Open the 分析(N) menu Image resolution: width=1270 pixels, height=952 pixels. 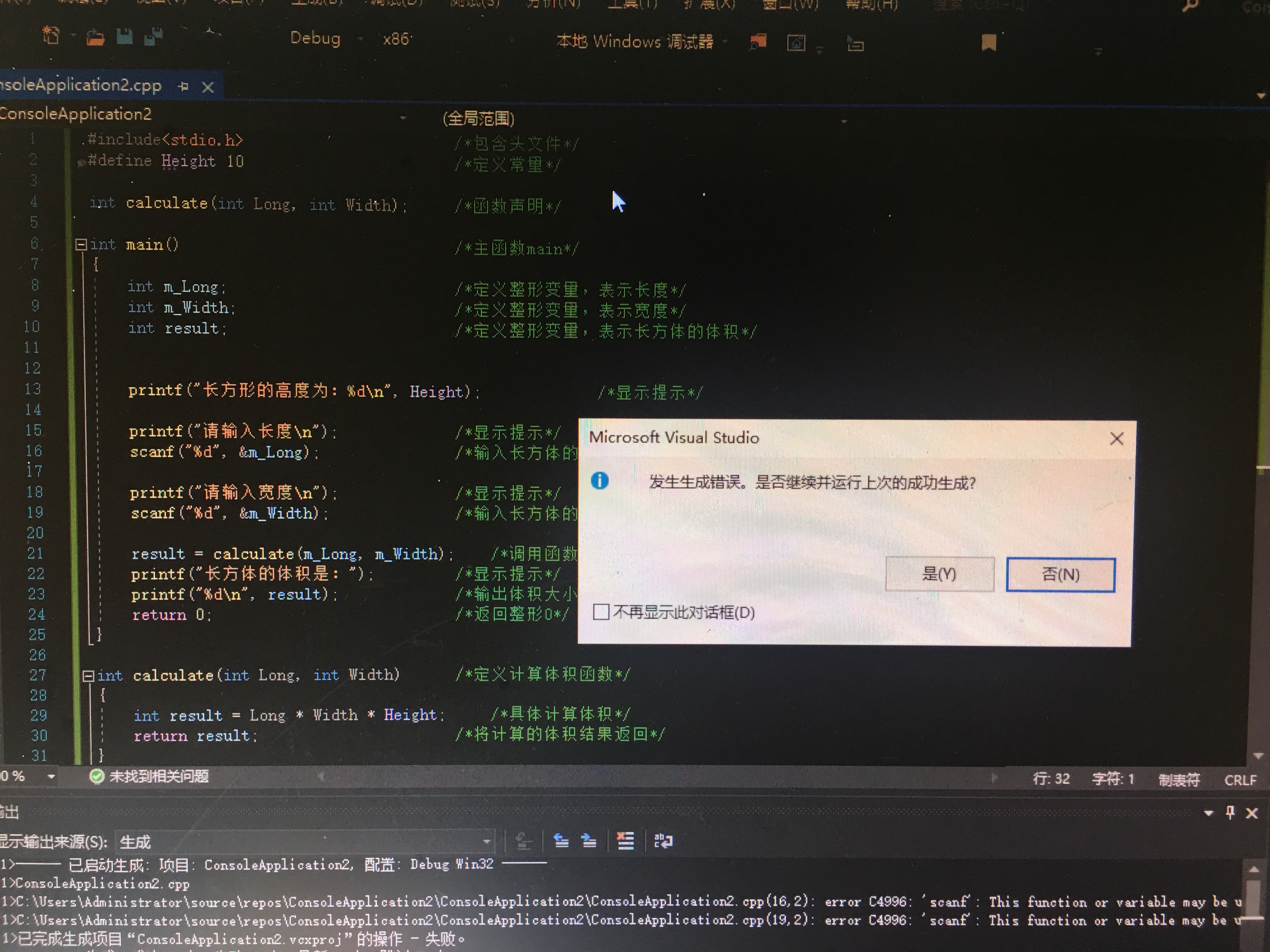click(553, 3)
